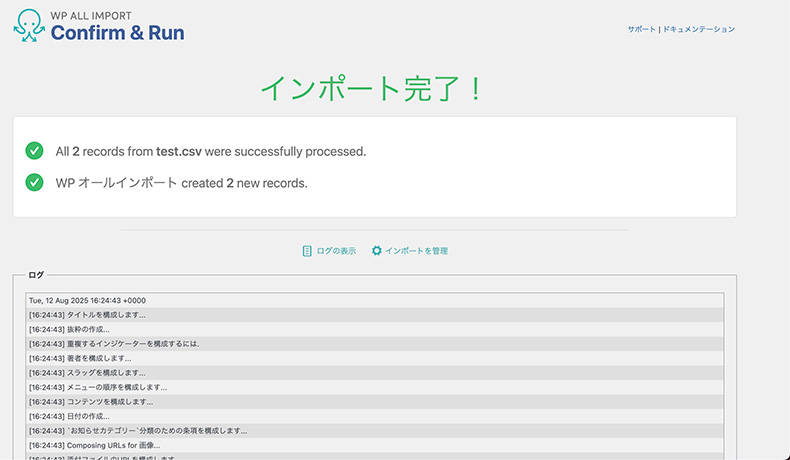Screen dimensions: 790x460
Task: Select the log row タイトルを構成します
Action: pyautogui.click(x=374, y=315)
